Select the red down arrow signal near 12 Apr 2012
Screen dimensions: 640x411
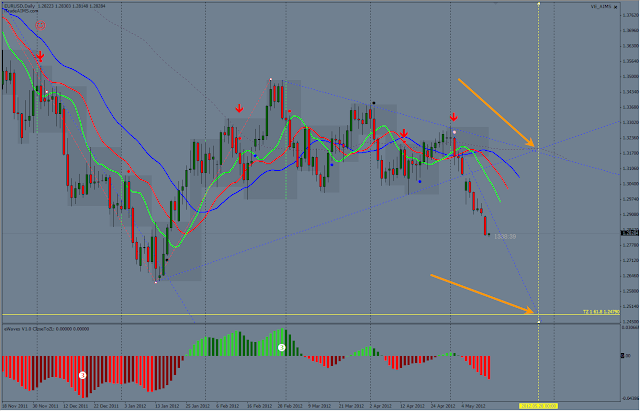tap(404, 133)
